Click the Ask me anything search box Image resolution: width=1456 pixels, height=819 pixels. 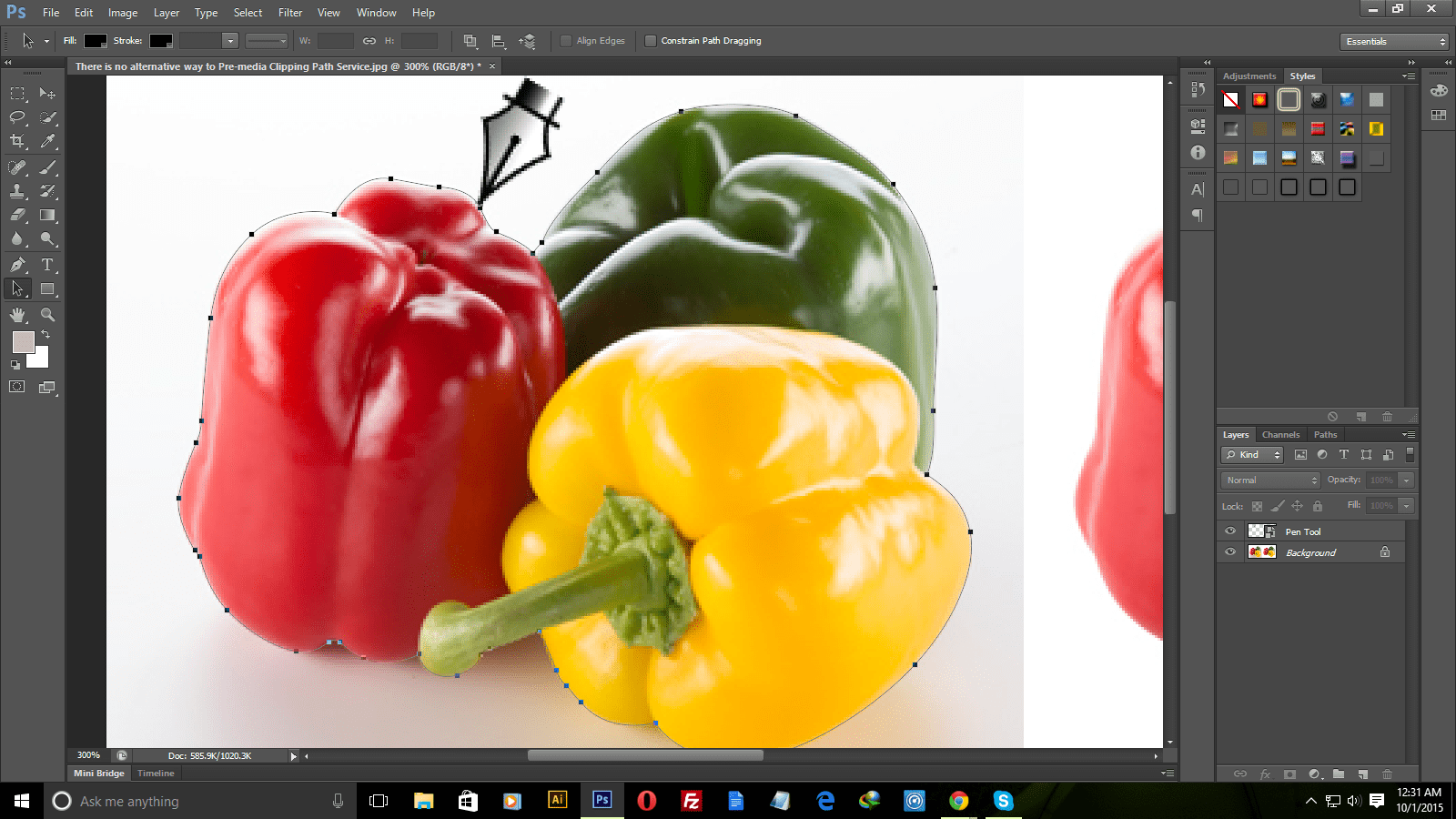coord(199,801)
